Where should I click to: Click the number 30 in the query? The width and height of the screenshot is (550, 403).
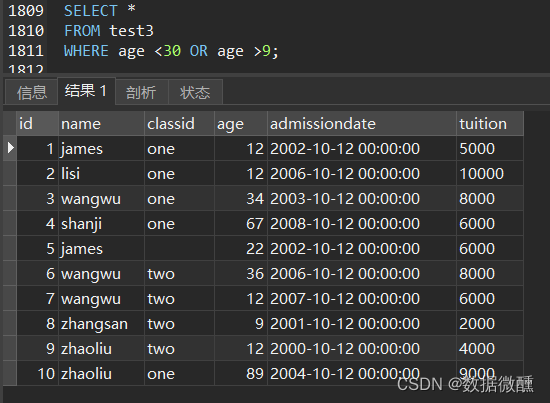[172, 51]
